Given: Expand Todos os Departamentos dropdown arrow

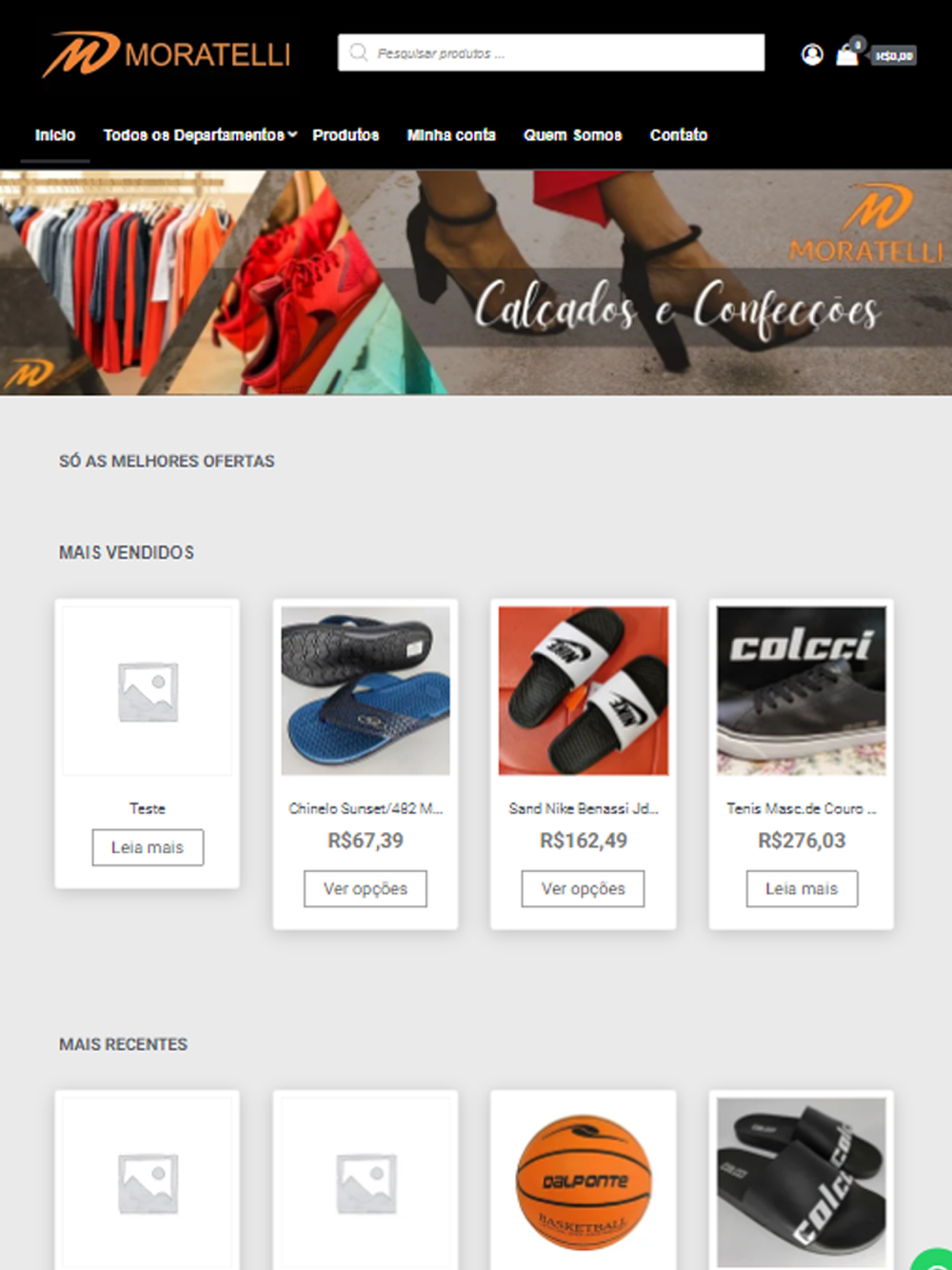Looking at the screenshot, I should coord(292,134).
